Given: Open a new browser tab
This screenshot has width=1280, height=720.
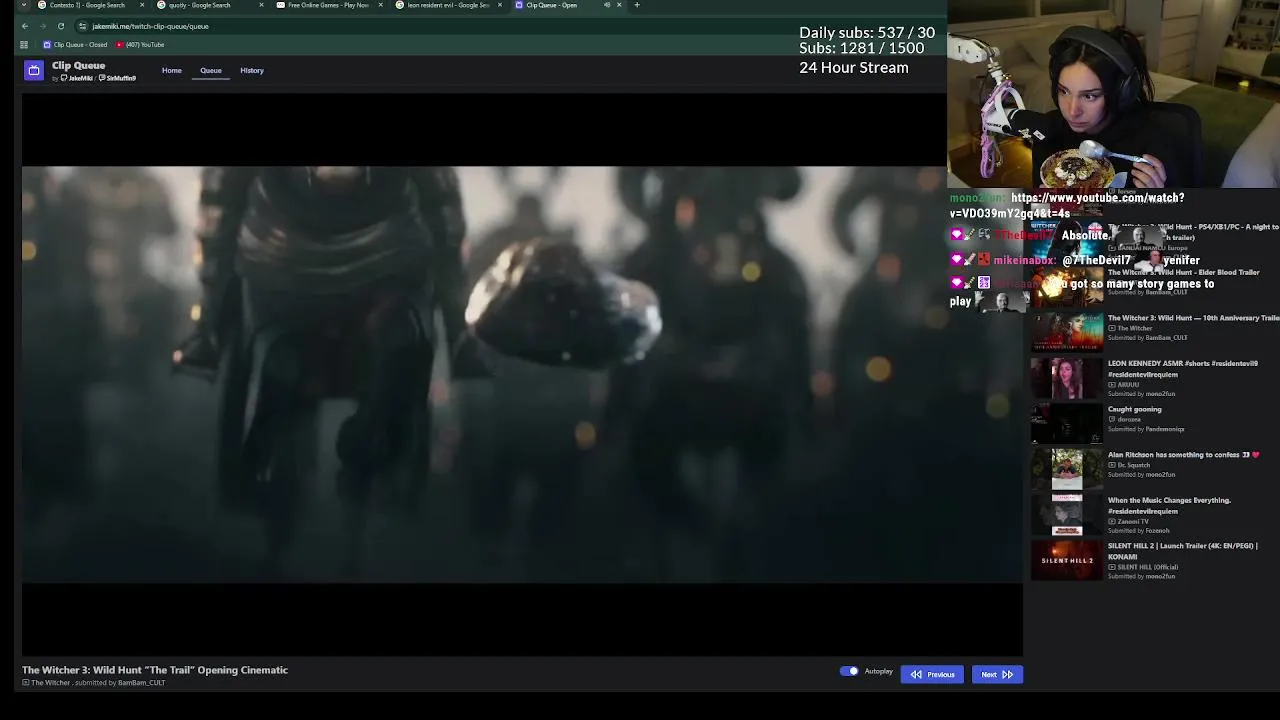Looking at the screenshot, I should click(637, 5).
